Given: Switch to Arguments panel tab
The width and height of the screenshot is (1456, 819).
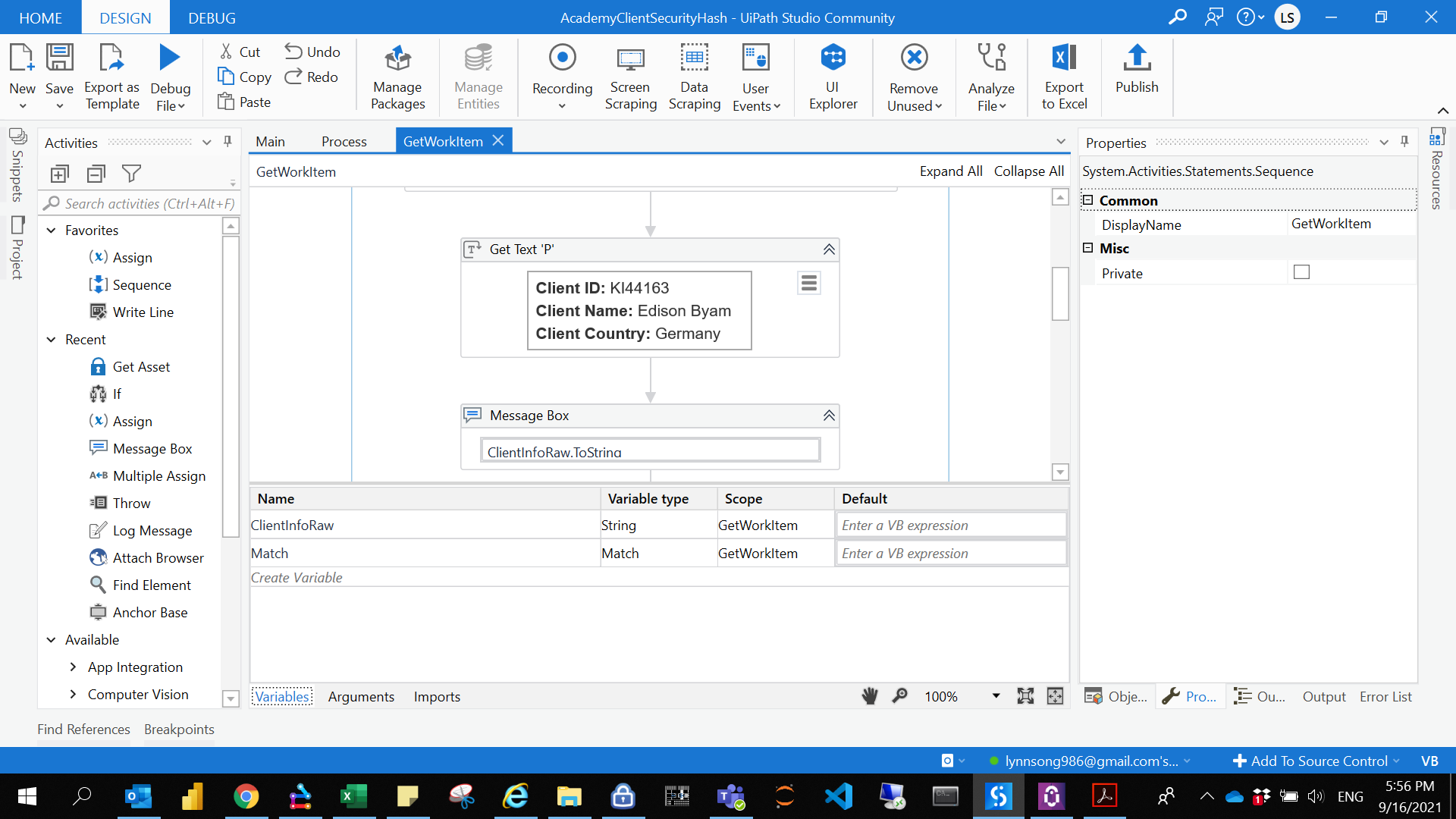Looking at the screenshot, I should coord(361,696).
